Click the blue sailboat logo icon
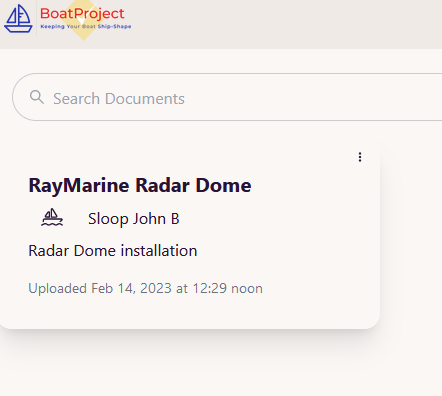The image size is (442, 396). (18, 18)
